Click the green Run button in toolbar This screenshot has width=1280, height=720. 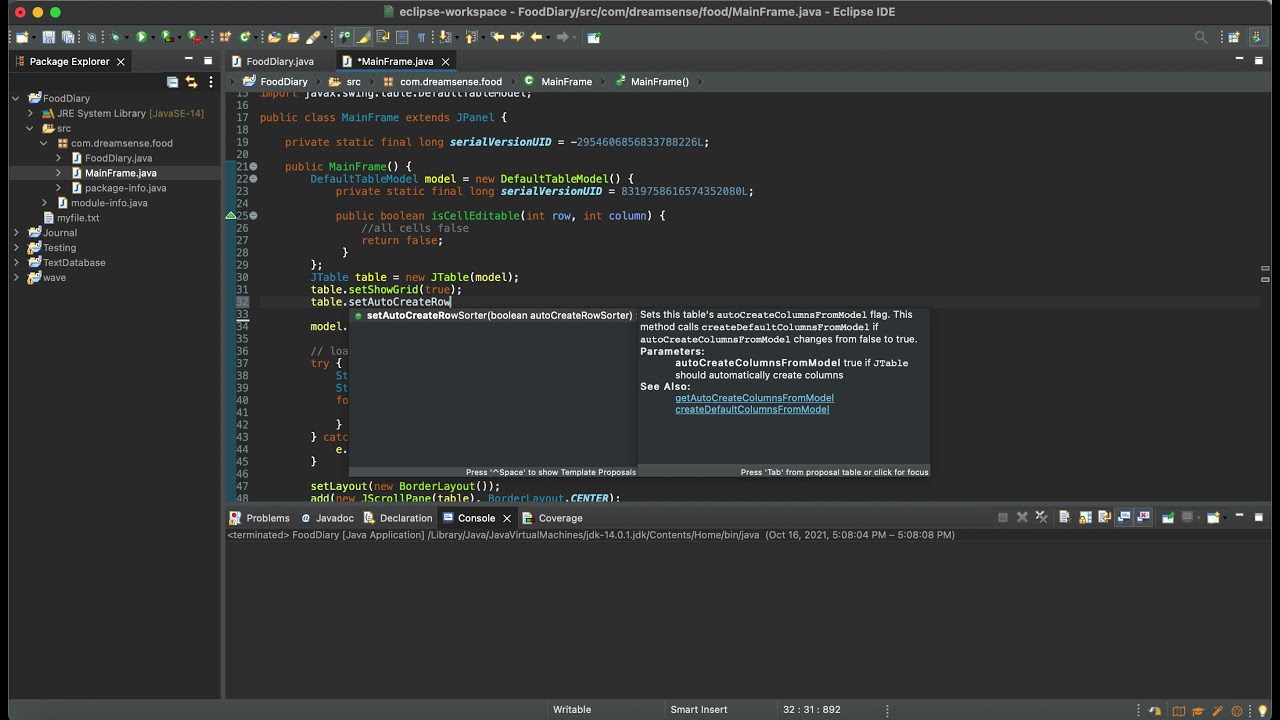pos(141,37)
